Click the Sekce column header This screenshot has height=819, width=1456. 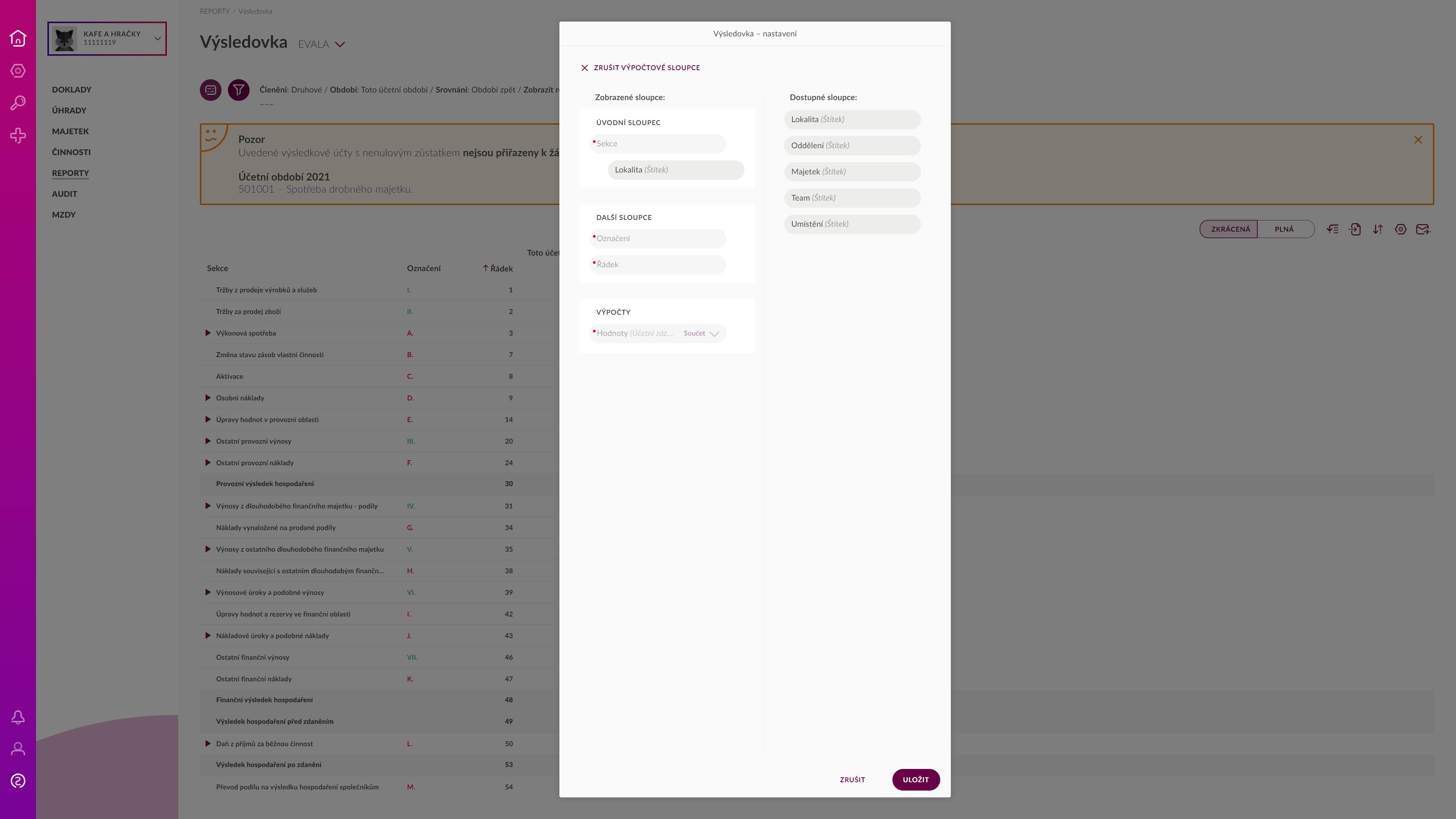pyautogui.click(x=218, y=268)
